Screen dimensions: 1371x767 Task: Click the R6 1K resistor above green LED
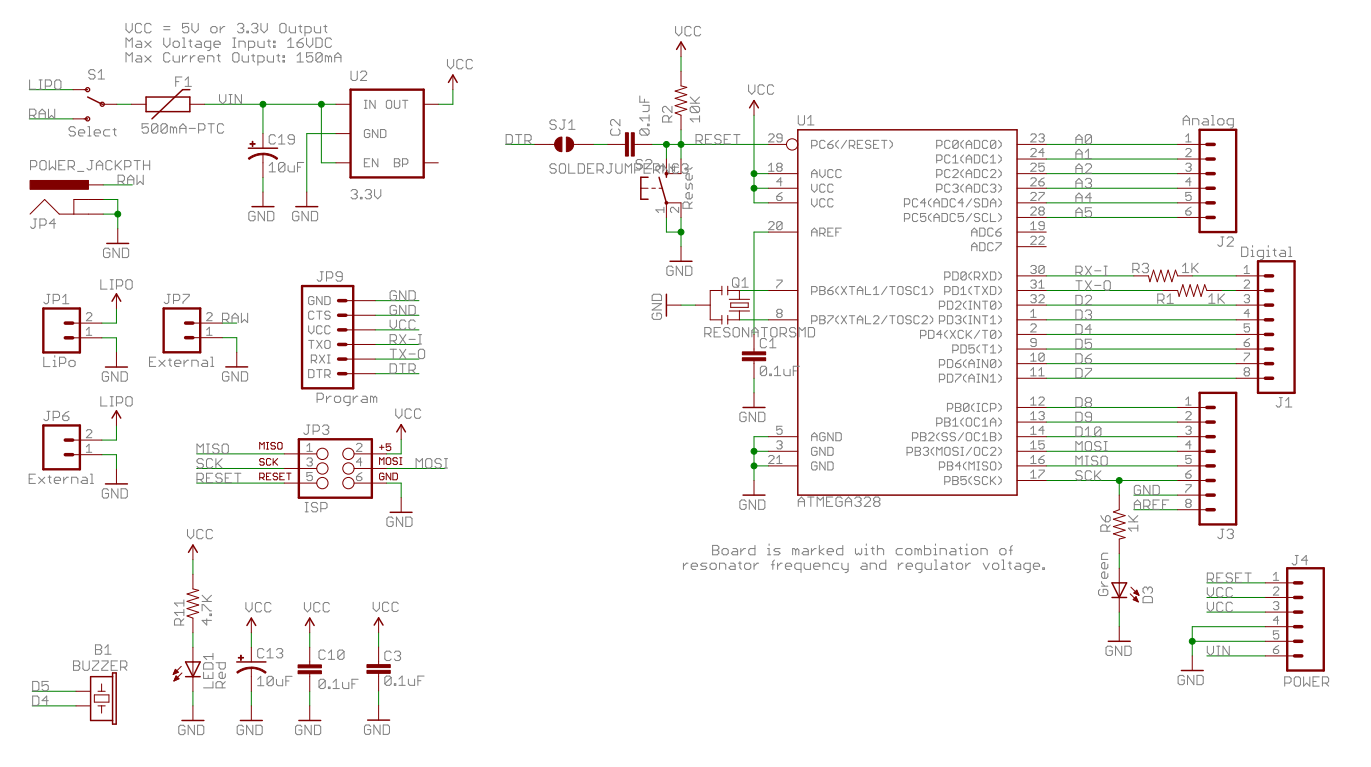(x=1119, y=525)
